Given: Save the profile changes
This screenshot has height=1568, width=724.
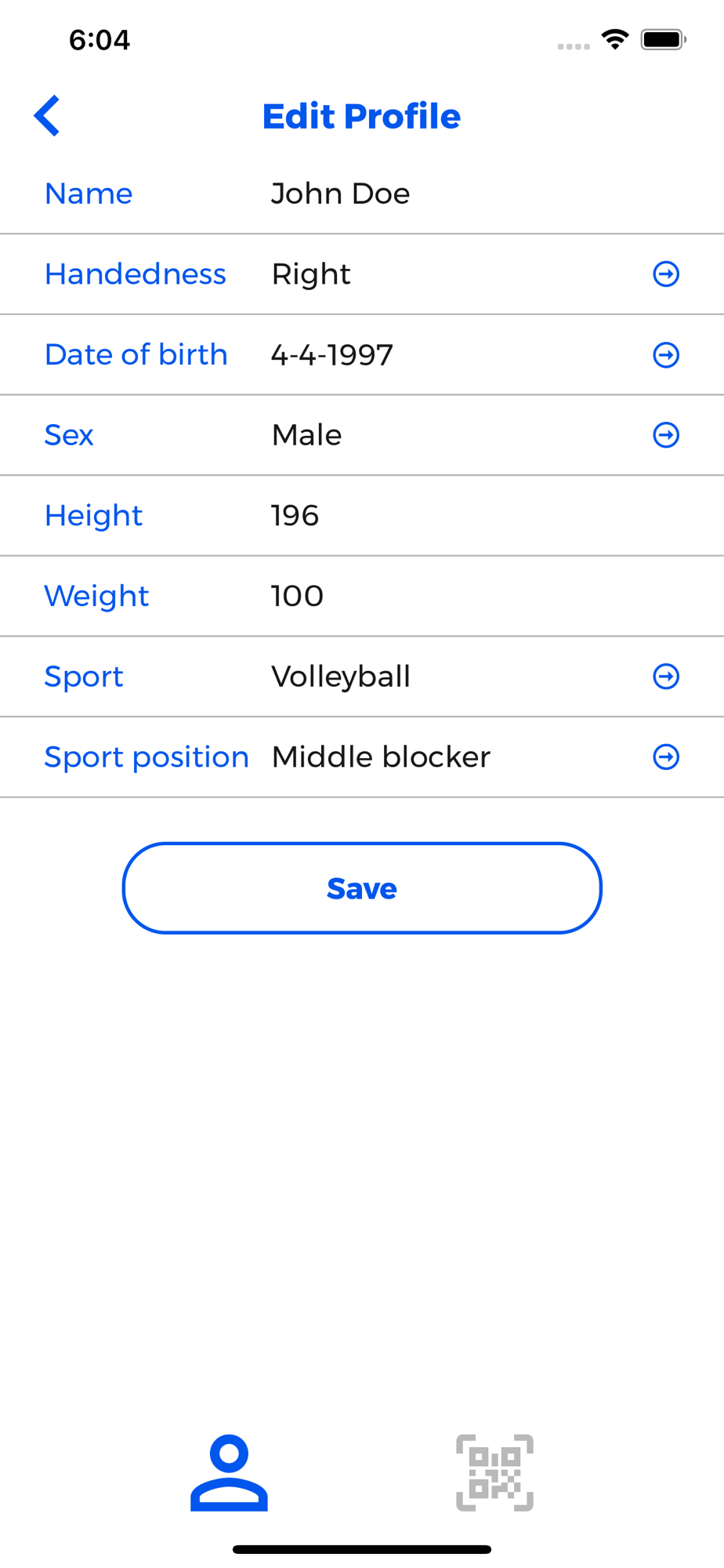Looking at the screenshot, I should click(x=362, y=888).
